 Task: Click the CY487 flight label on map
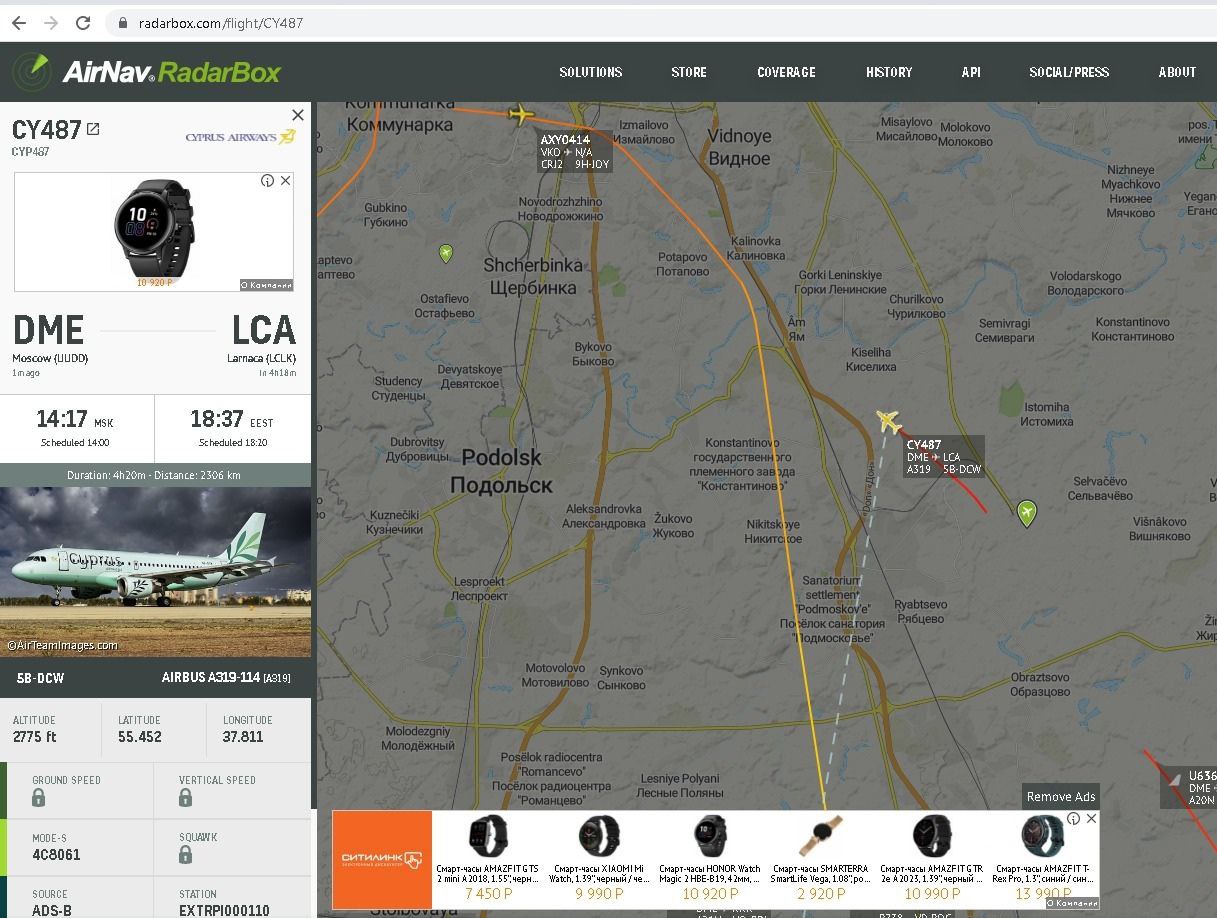point(943,457)
